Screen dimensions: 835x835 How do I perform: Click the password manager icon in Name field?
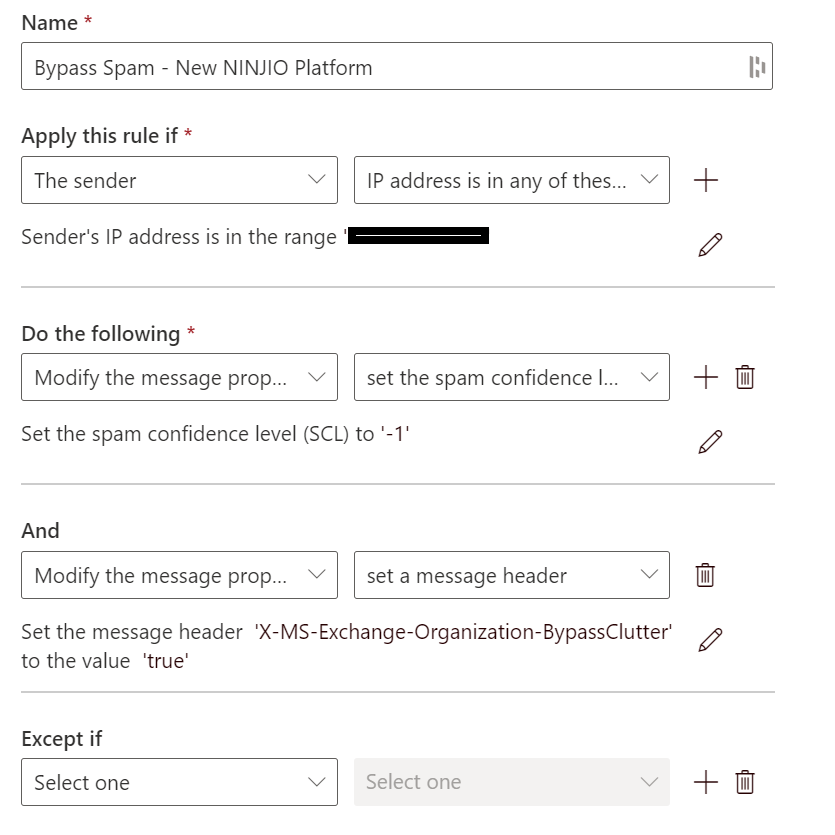click(756, 67)
